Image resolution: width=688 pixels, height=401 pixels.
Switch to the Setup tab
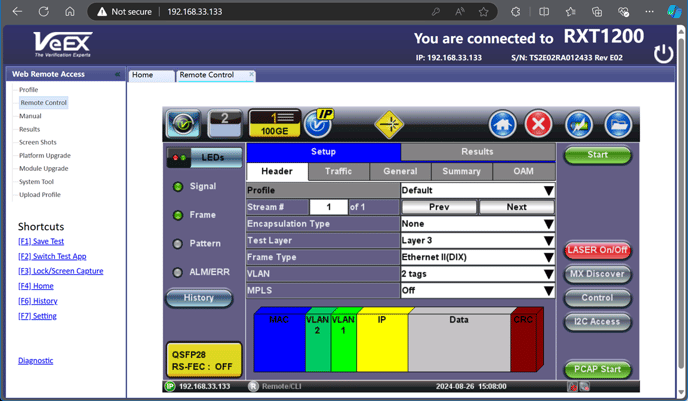pyautogui.click(x=323, y=152)
